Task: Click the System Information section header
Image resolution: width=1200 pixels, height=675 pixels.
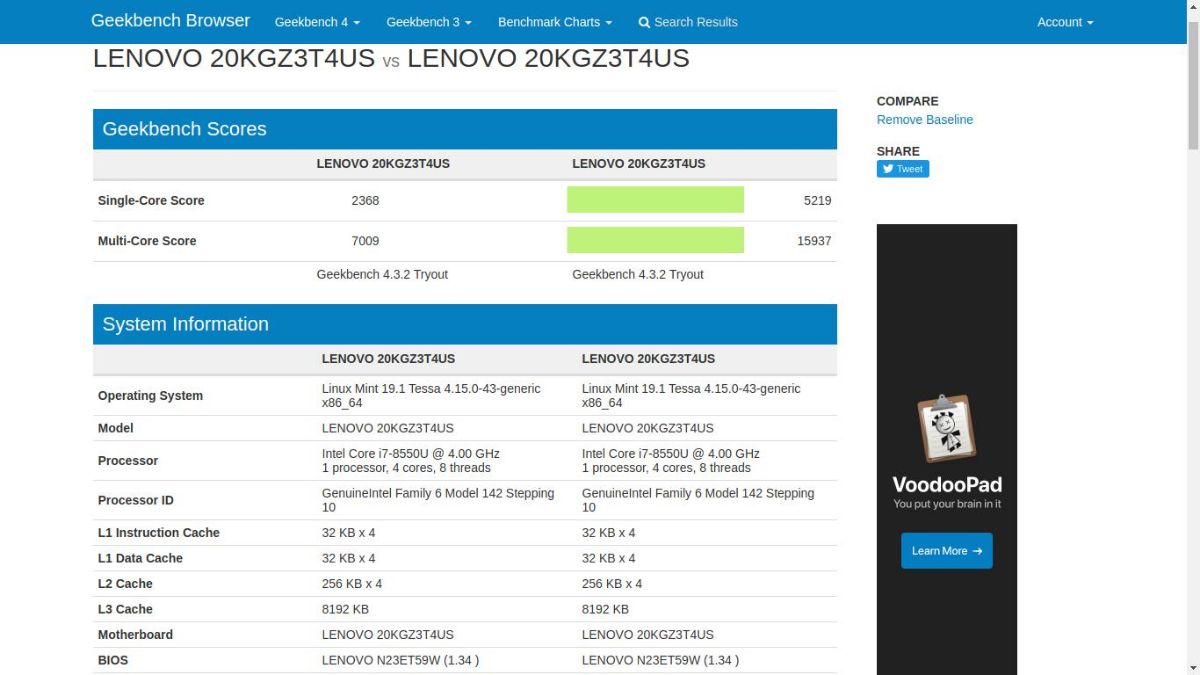Action: tap(185, 324)
